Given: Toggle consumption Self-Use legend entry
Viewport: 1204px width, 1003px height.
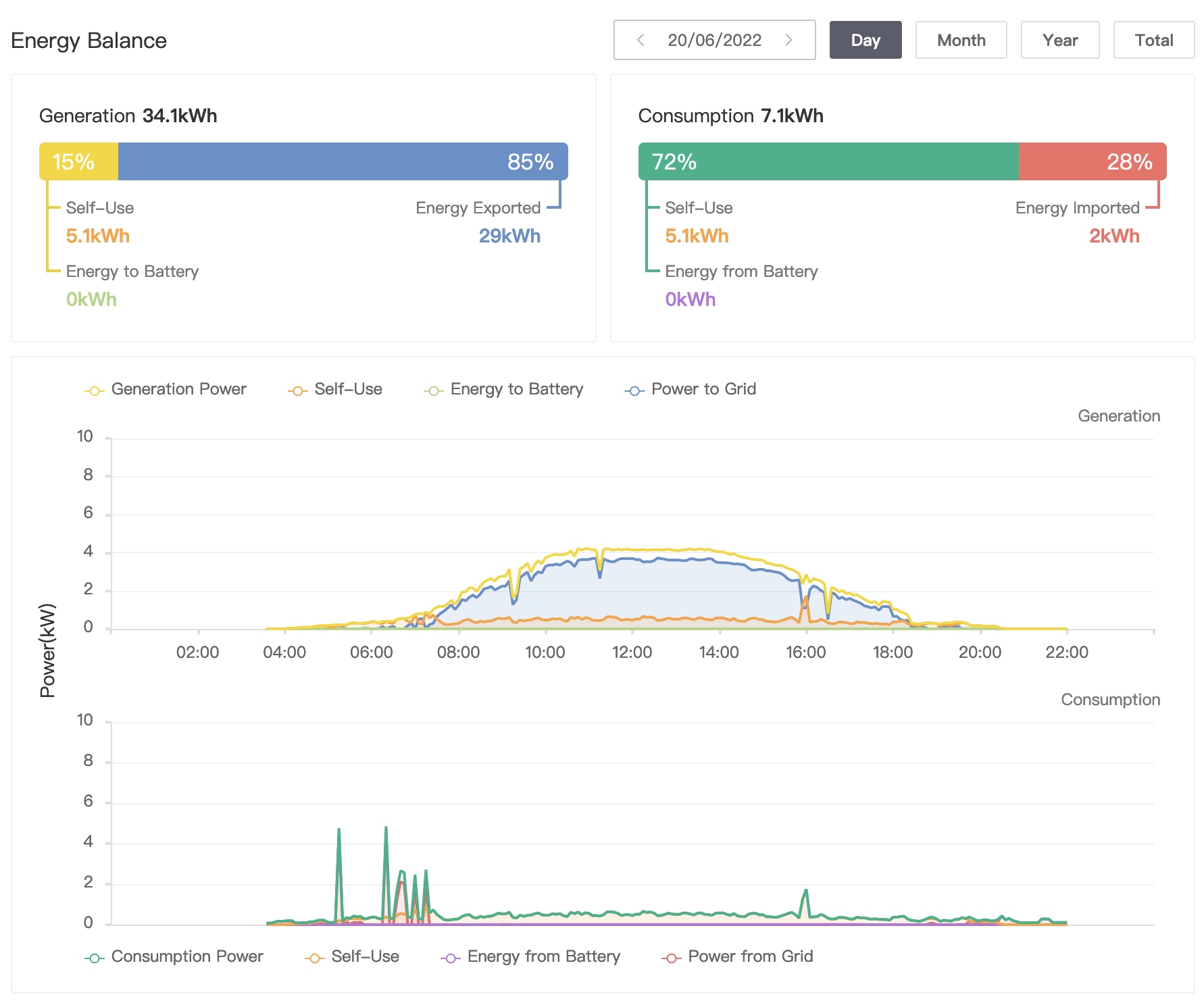Looking at the screenshot, I should tap(352, 957).
